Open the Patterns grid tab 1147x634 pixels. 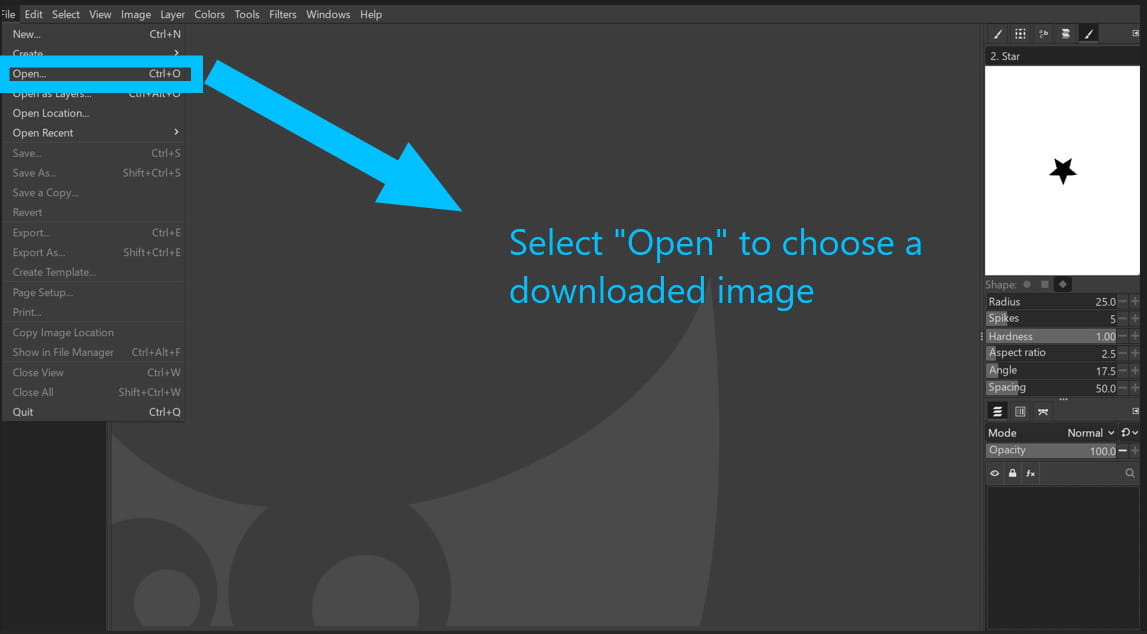click(x=1020, y=34)
